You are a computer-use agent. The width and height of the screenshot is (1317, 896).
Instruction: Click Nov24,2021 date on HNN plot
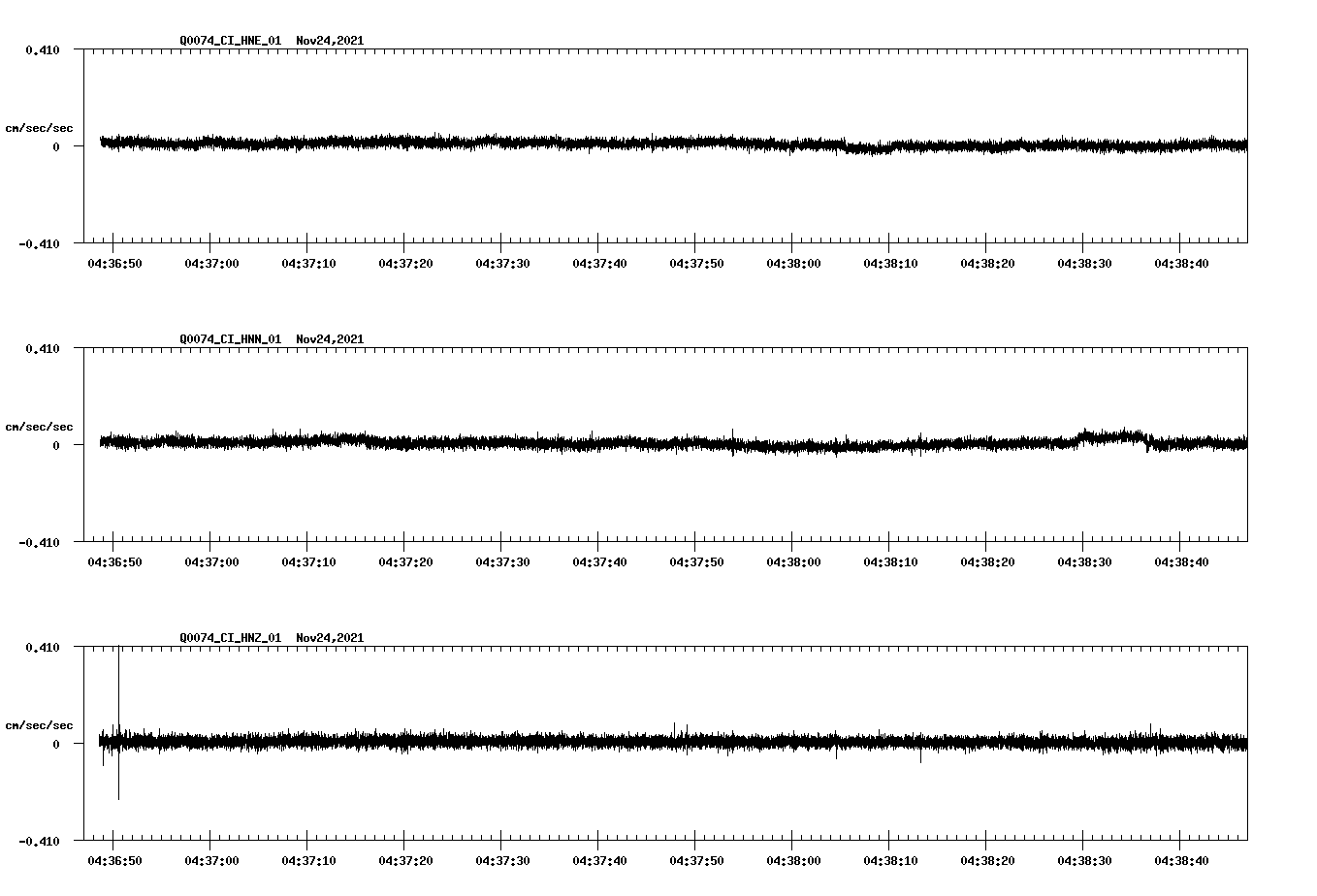tap(330, 339)
